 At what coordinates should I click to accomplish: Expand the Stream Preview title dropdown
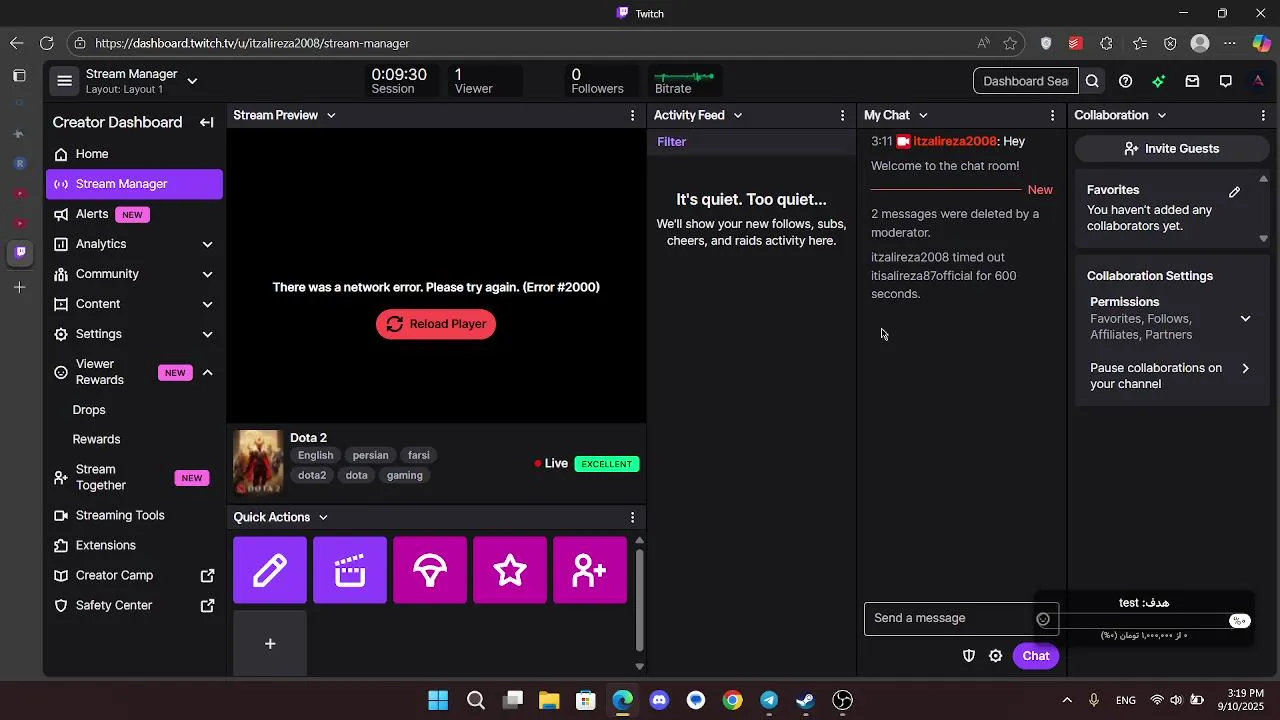coord(331,115)
